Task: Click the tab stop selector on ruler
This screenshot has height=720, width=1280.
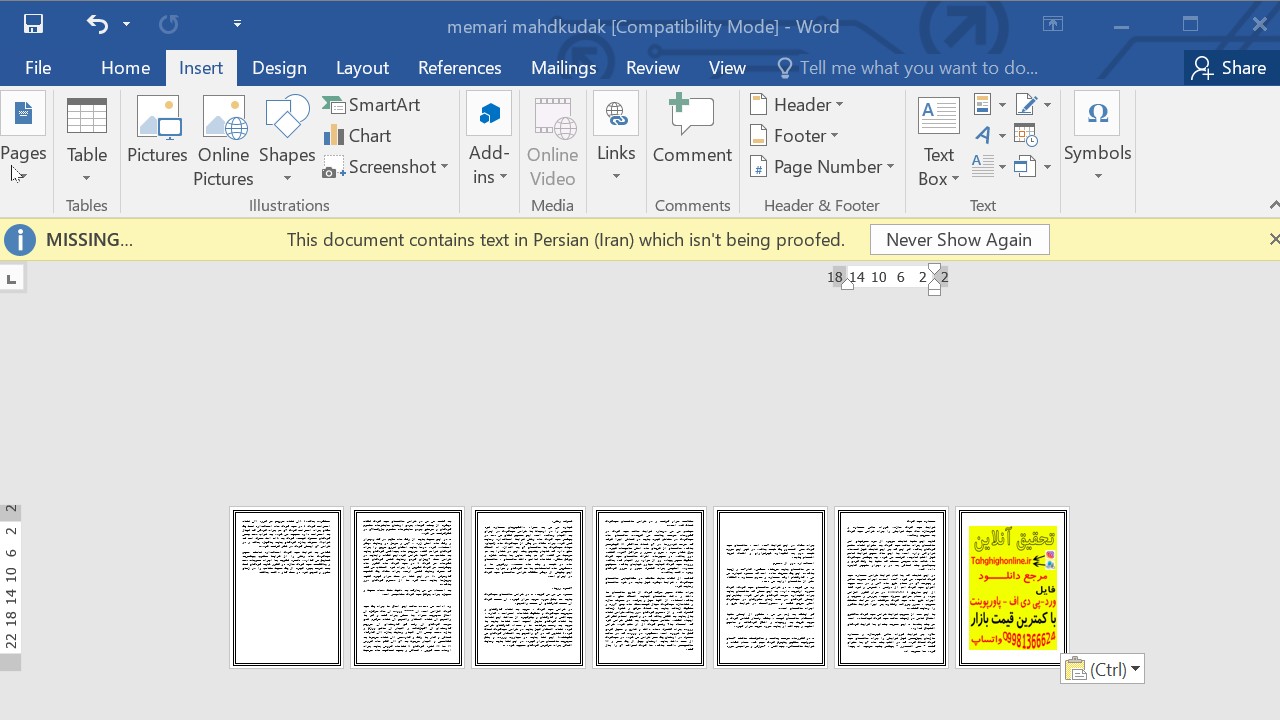Action: (x=12, y=278)
